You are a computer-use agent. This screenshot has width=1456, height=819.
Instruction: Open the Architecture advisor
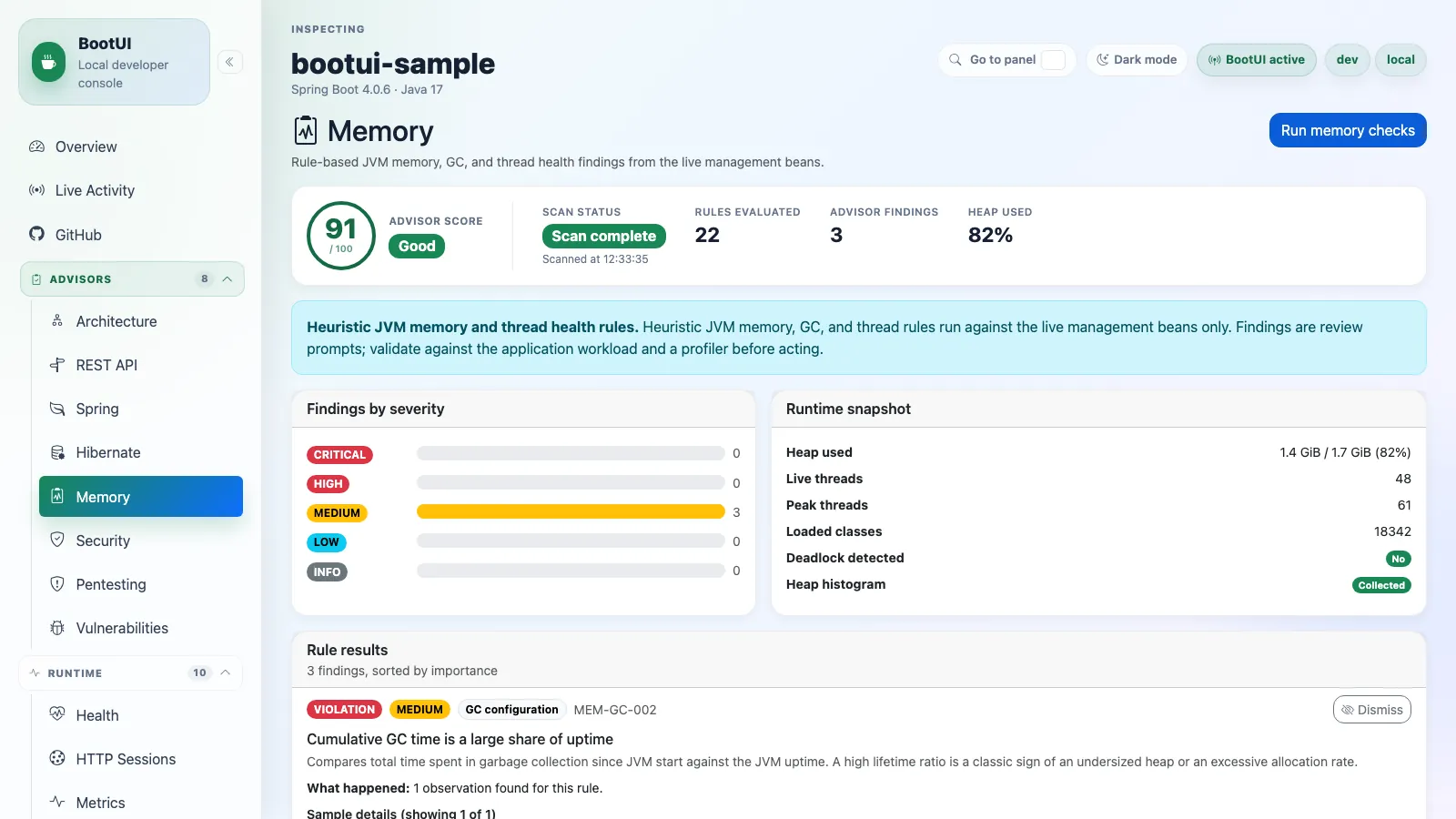tap(141, 321)
